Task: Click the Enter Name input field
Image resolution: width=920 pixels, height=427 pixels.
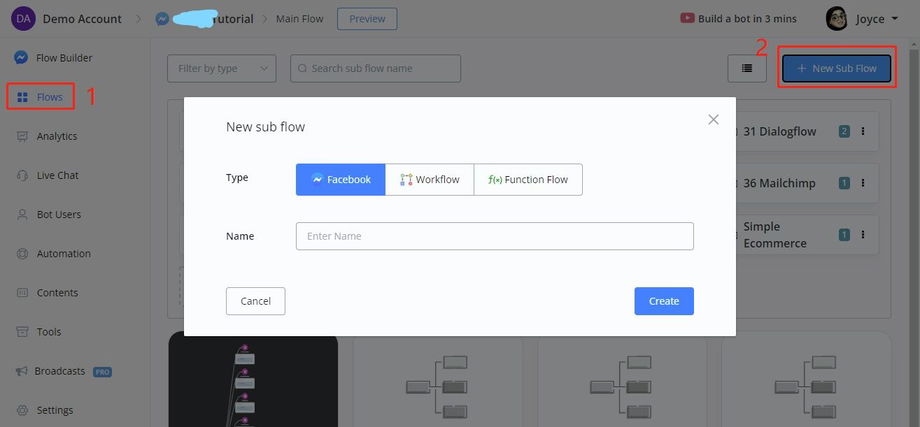Action: tap(495, 236)
